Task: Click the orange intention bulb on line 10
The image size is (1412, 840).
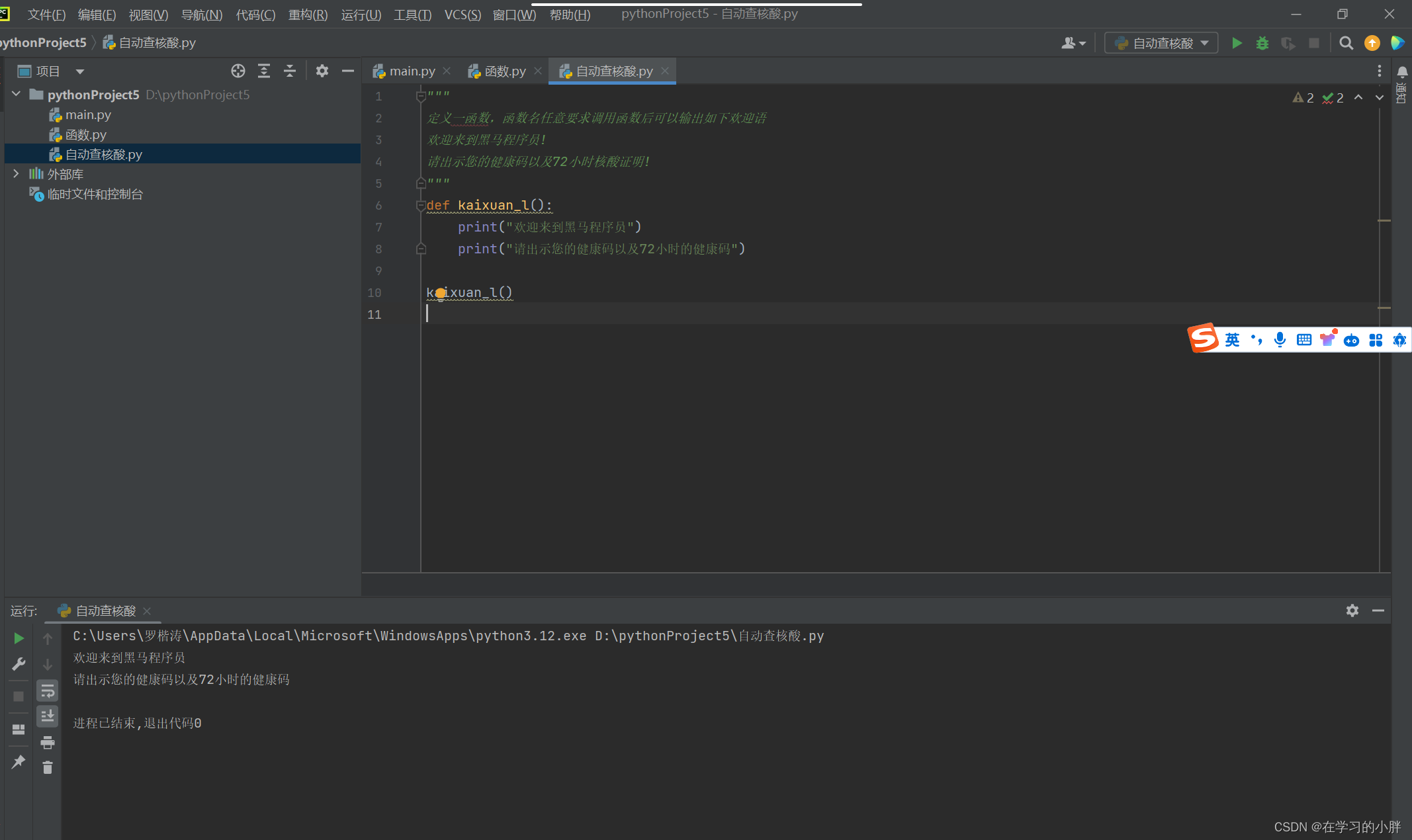Action: pyautogui.click(x=441, y=293)
